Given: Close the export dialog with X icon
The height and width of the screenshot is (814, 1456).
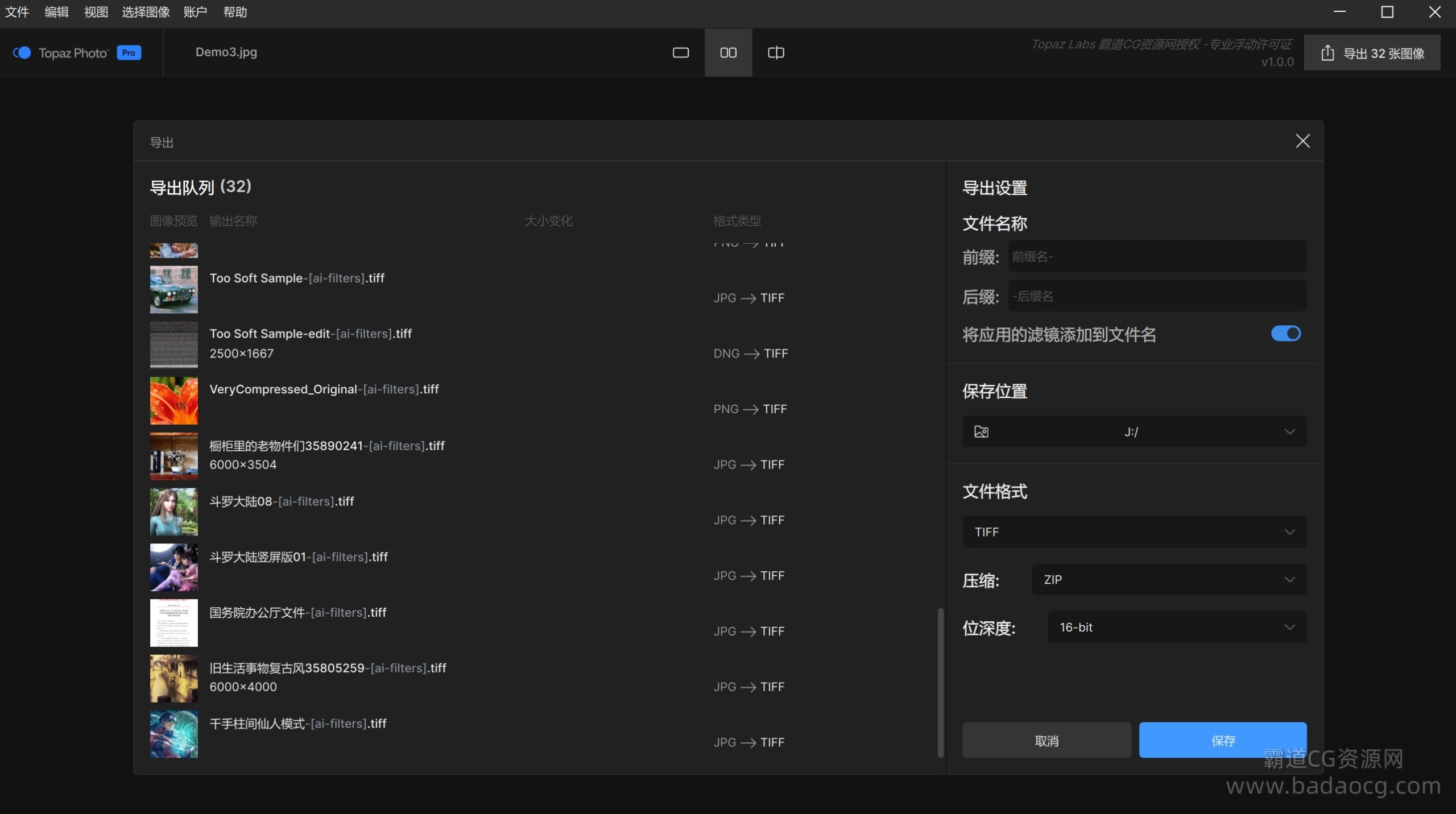Looking at the screenshot, I should [x=1302, y=141].
